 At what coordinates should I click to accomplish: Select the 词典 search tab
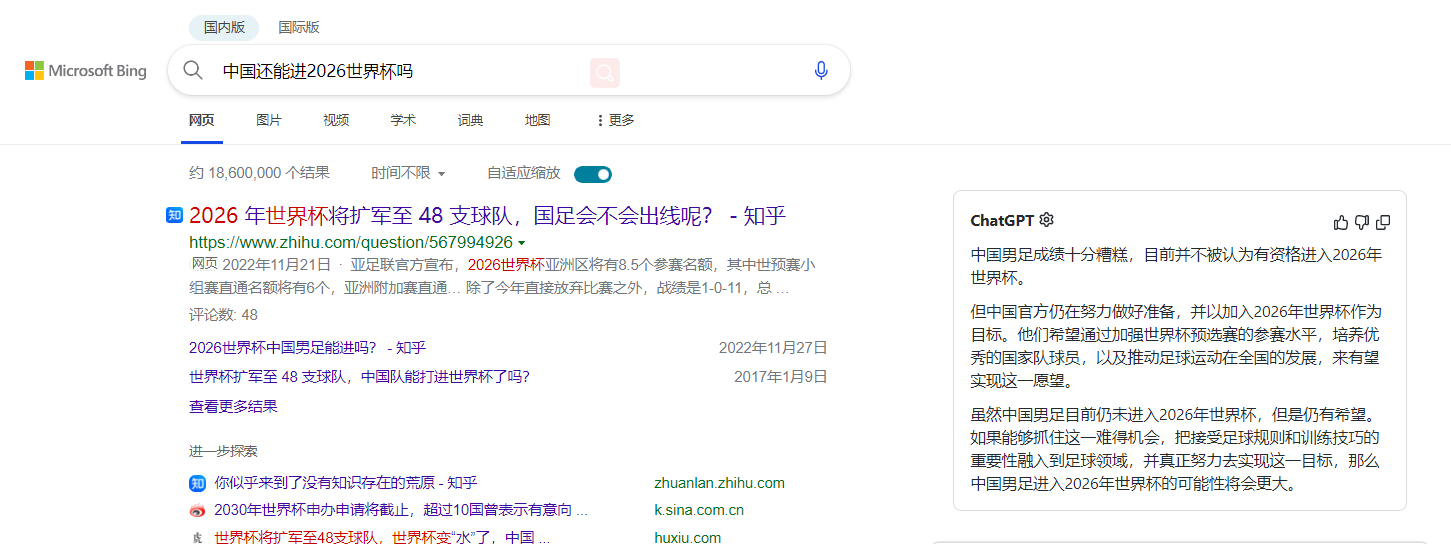pos(470,120)
